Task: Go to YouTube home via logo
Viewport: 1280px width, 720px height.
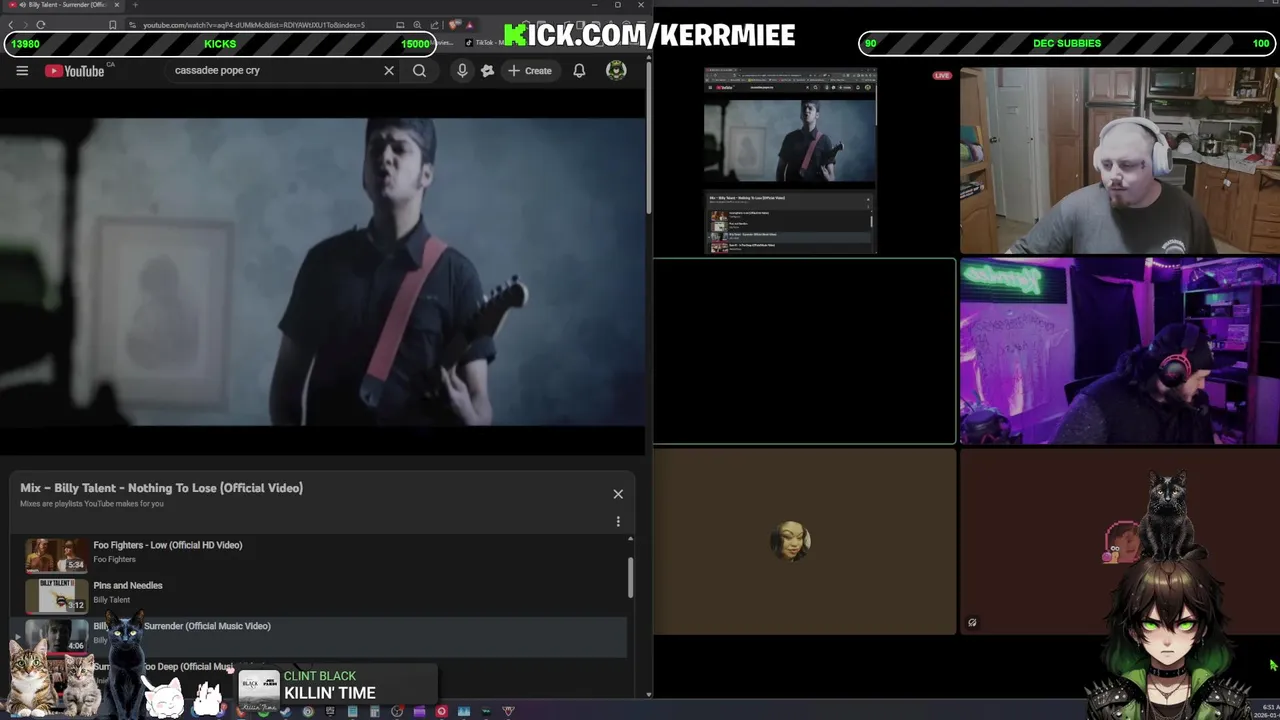Action: (75, 71)
